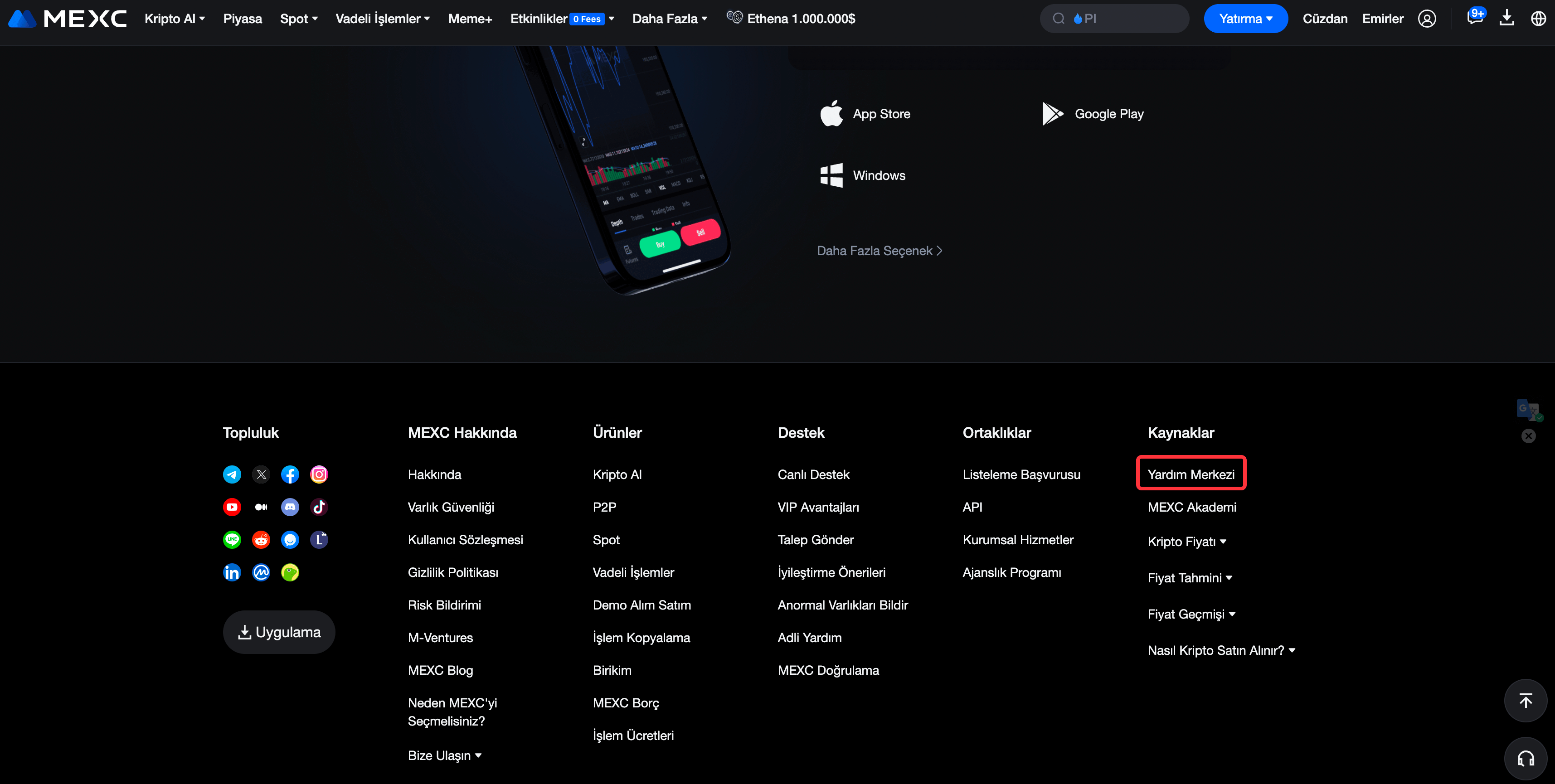This screenshot has width=1555, height=784.
Task: Click Daha Fazla Seçenek link
Action: 880,251
